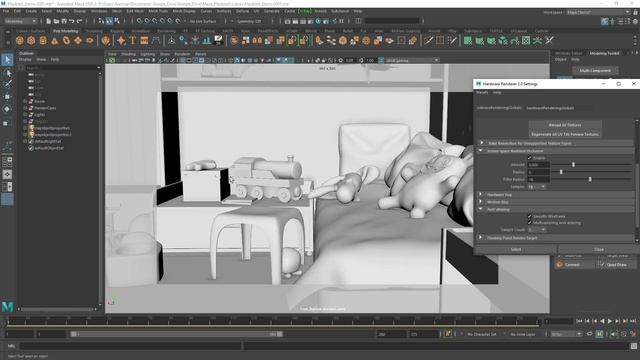
Task: Click the orange SVG shelf icon
Action: tap(144, 40)
